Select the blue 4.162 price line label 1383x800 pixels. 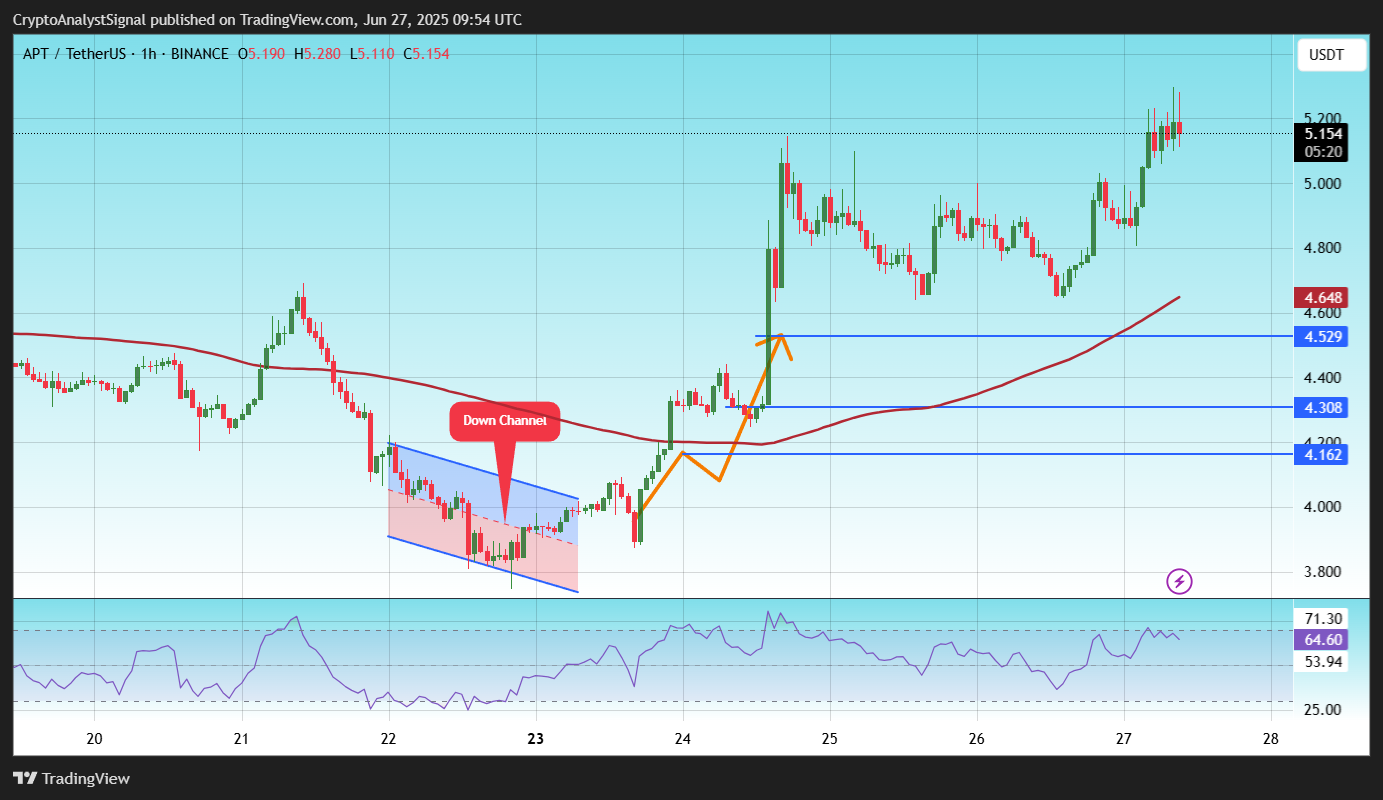click(x=1323, y=455)
